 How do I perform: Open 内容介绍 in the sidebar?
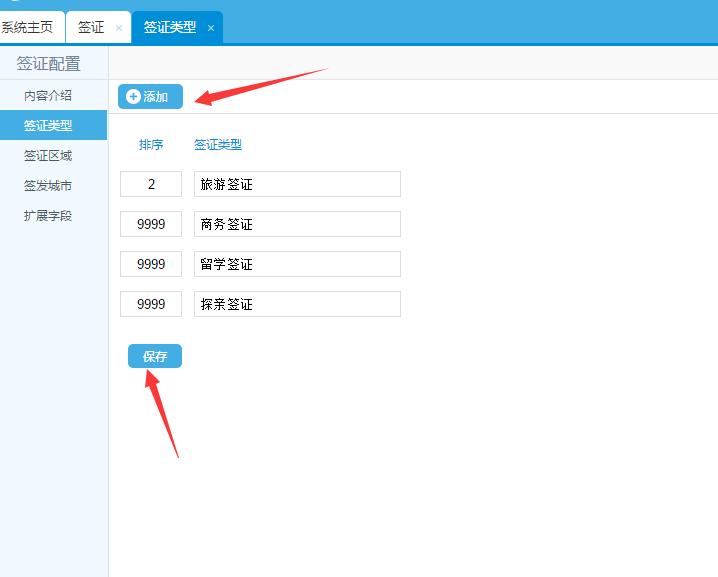tap(48, 96)
